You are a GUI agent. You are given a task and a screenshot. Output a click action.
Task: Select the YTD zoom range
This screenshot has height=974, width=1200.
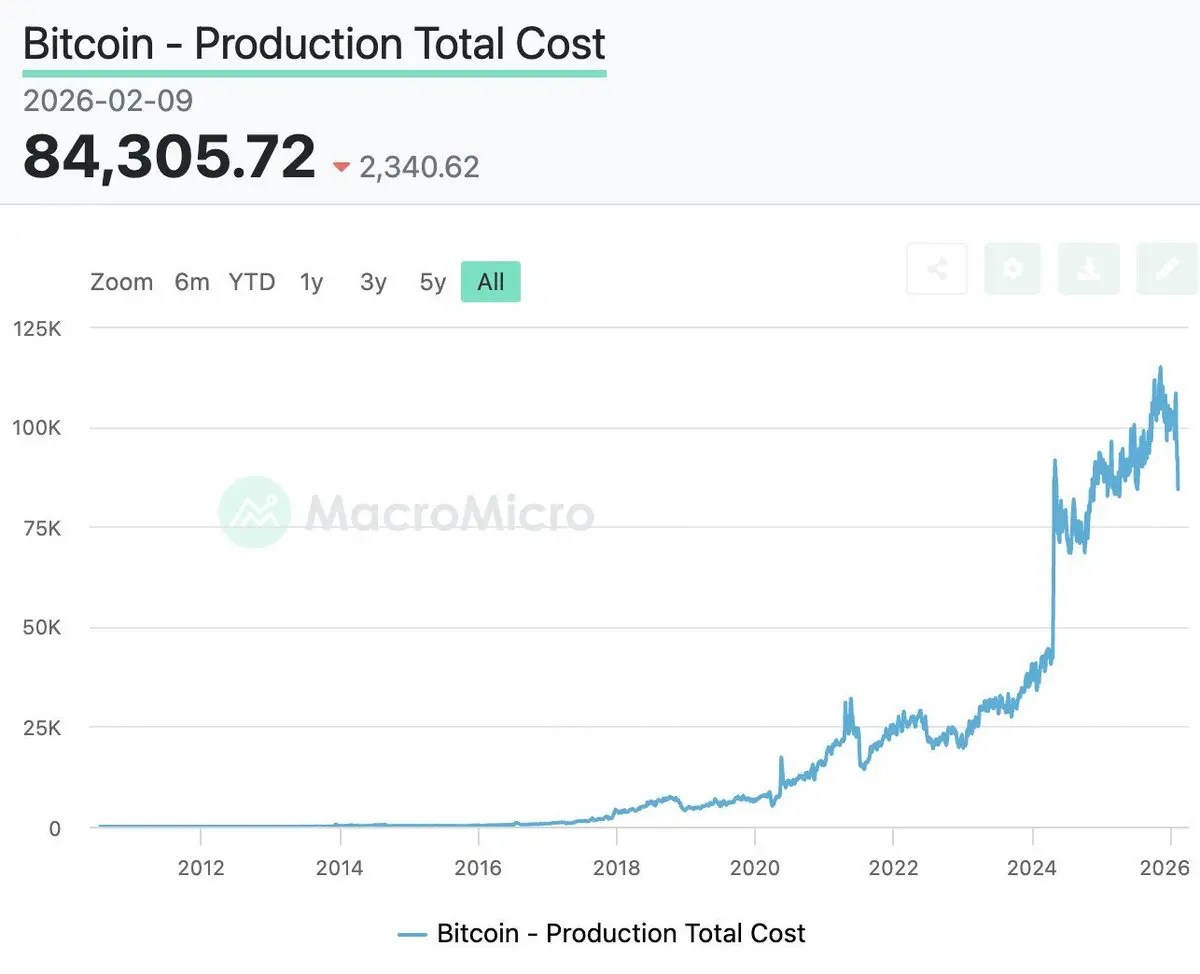tap(251, 282)
